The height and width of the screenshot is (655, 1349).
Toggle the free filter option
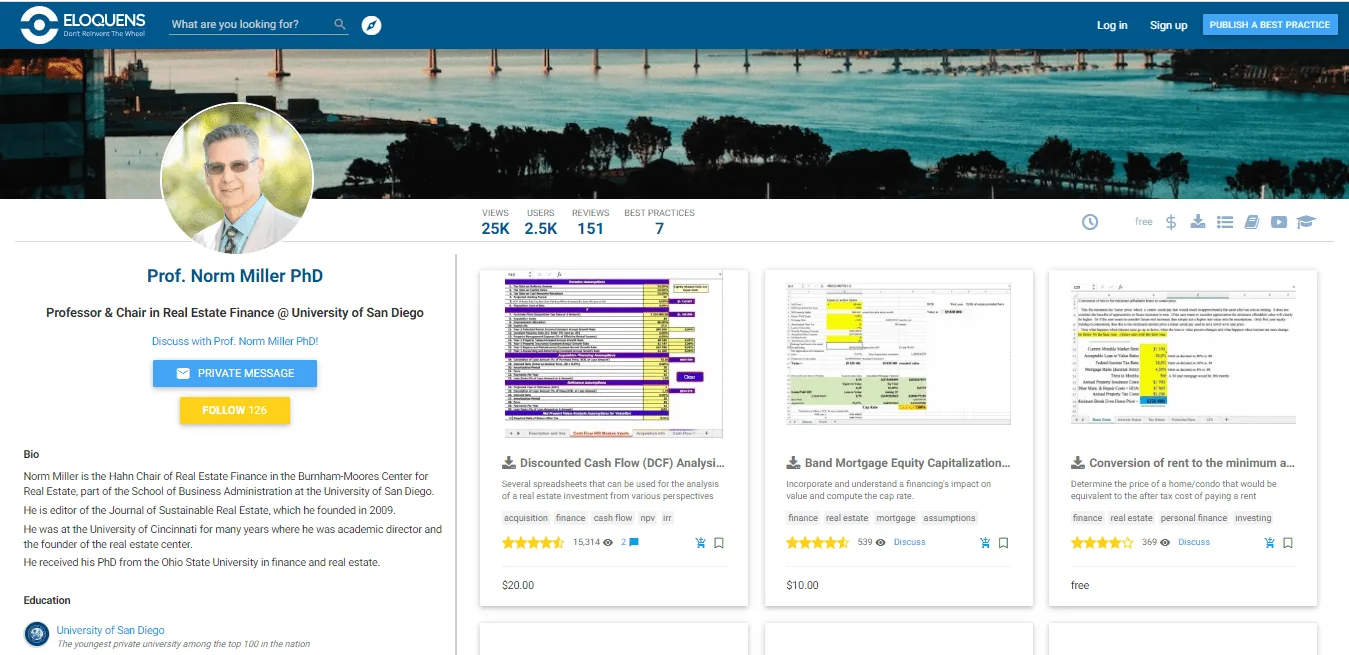(1144, 222)
